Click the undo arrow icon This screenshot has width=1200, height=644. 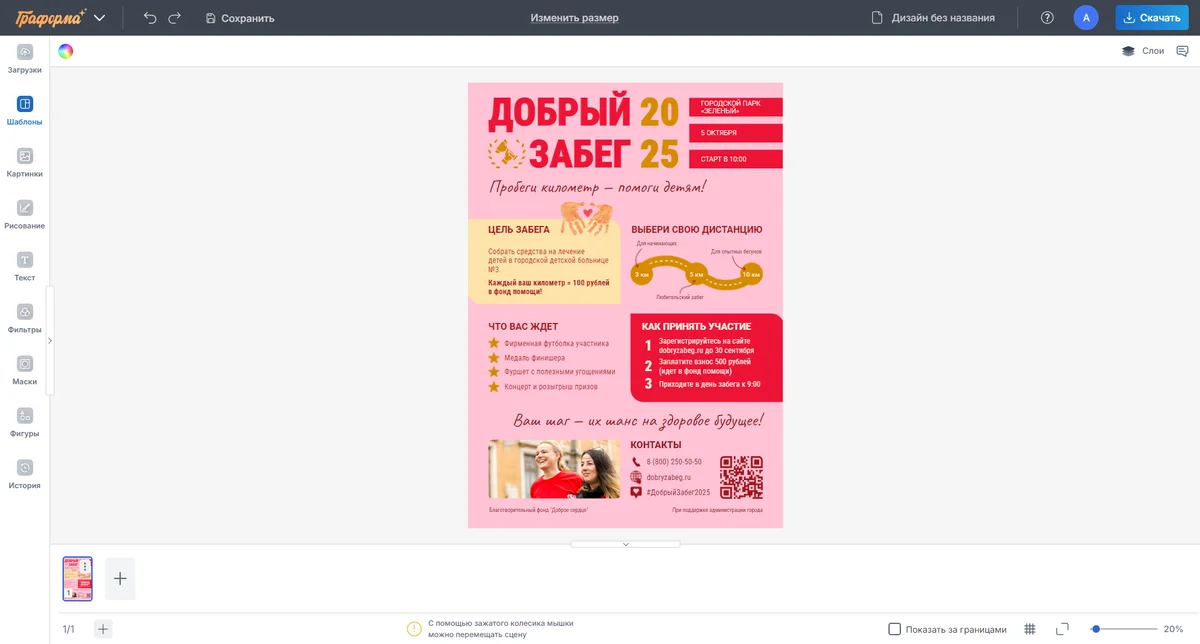pyautogui.click(x=150, y=18)
